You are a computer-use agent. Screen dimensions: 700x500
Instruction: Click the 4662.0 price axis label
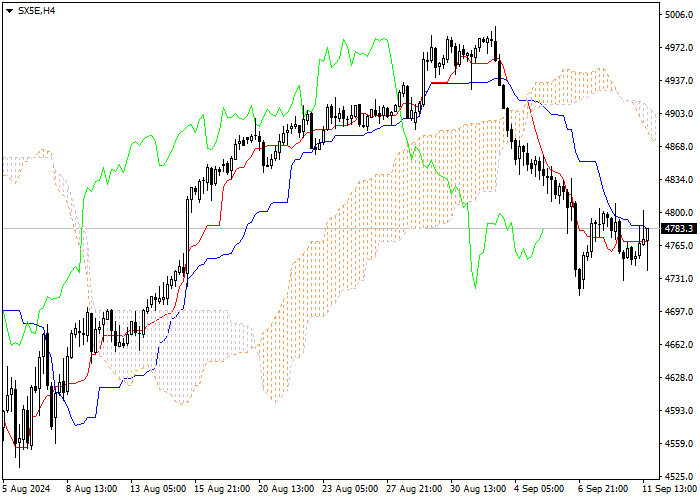679,345
